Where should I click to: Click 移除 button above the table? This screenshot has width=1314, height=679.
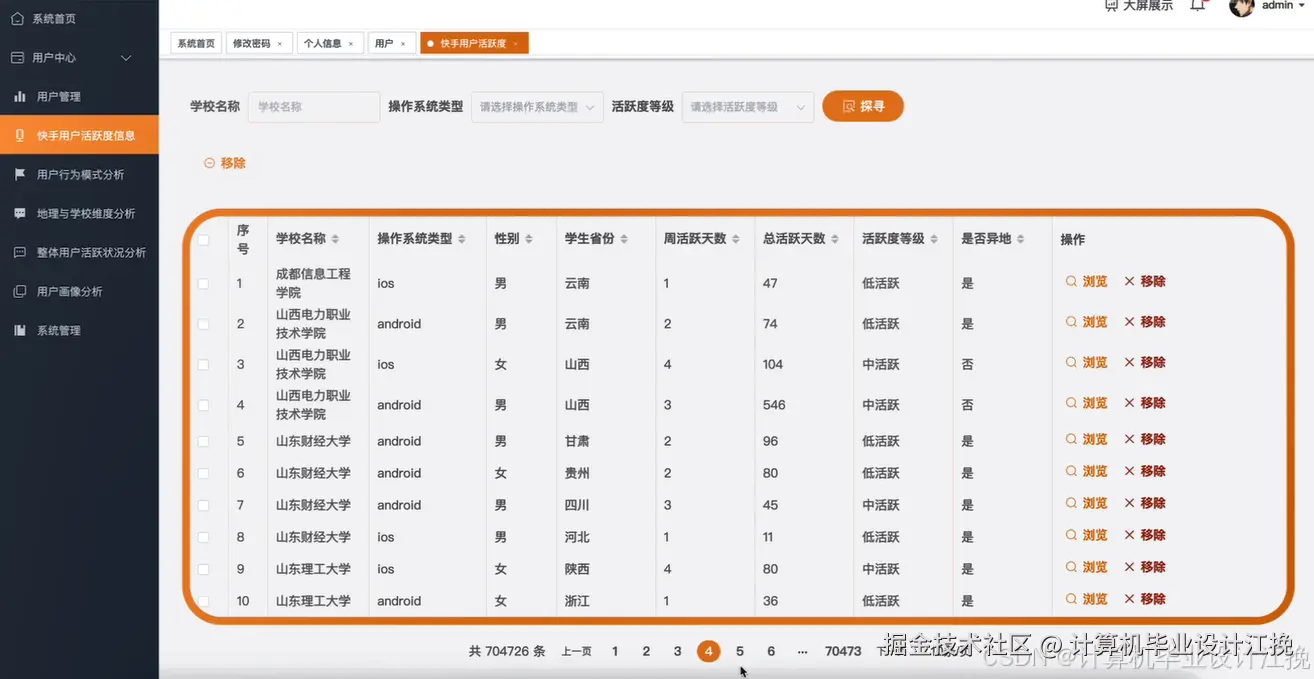pyautogui.click(x=225, y=163)
